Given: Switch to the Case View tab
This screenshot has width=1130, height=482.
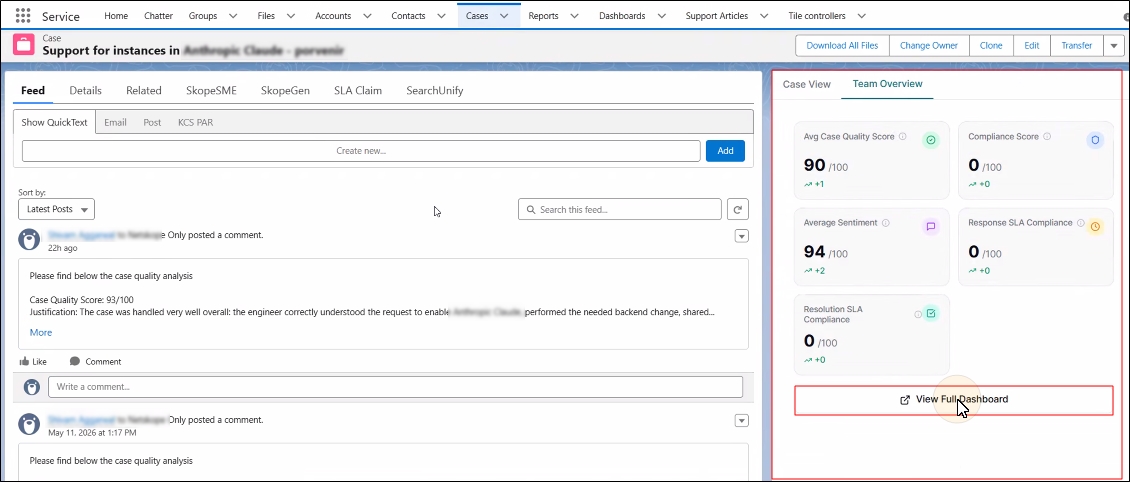Looking at the screenshot, I should click(x=806, y=84).
